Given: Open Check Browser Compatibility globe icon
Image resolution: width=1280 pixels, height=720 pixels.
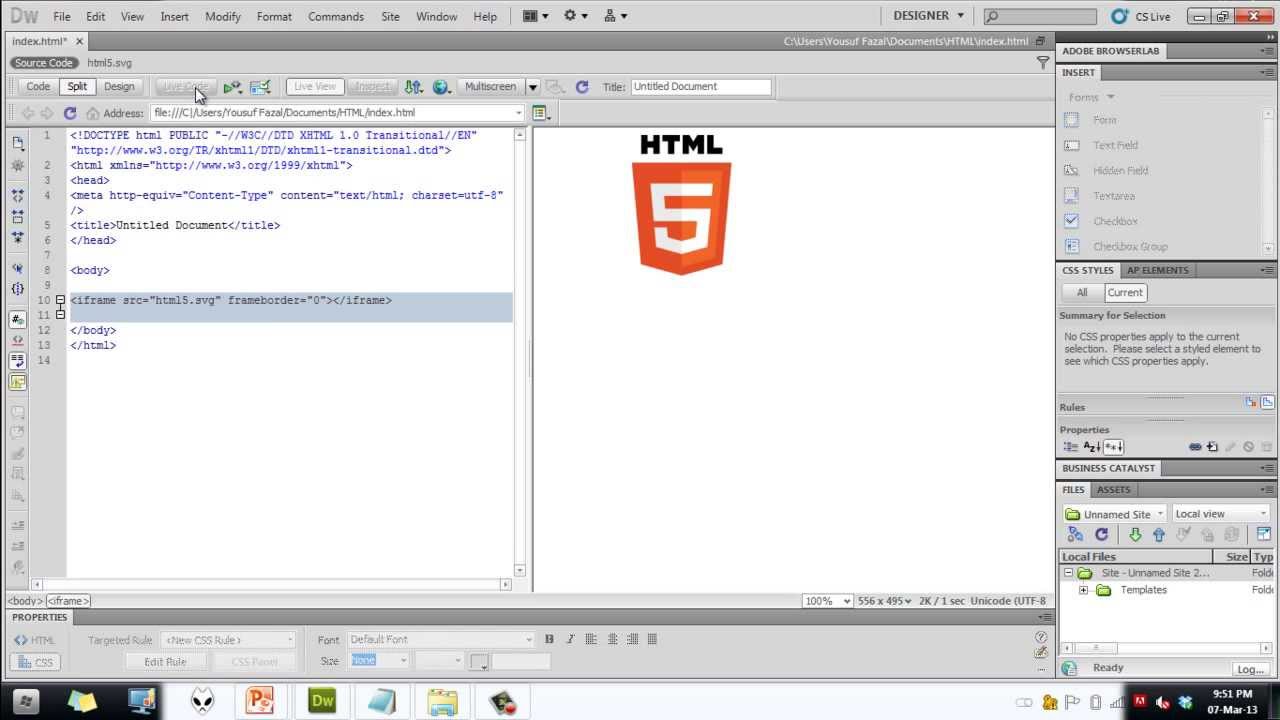Looking at the screenshot, I should [442, 86].
